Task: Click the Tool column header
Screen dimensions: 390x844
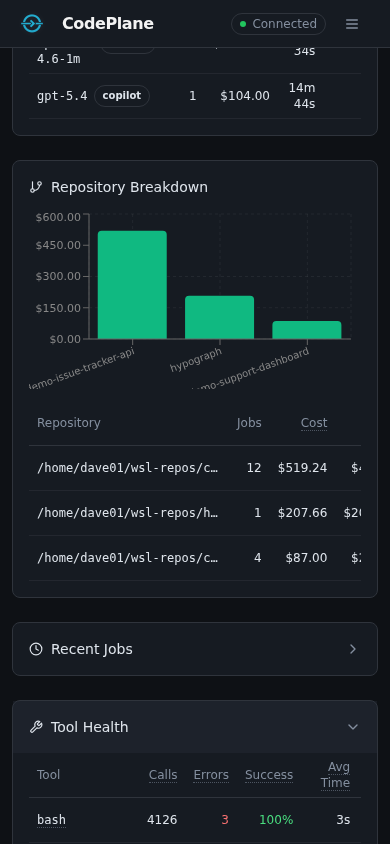Action: point(48,775)
